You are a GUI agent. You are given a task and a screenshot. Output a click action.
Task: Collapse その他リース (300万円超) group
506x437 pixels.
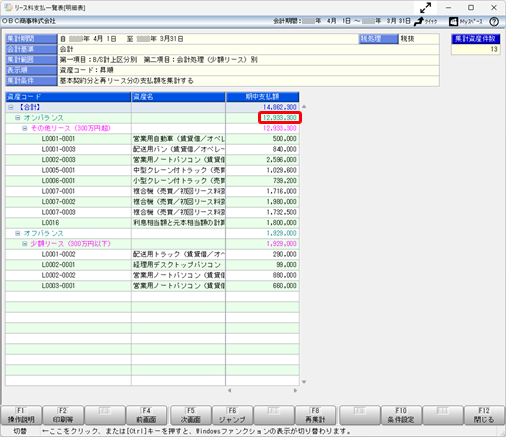coord(25,128)
